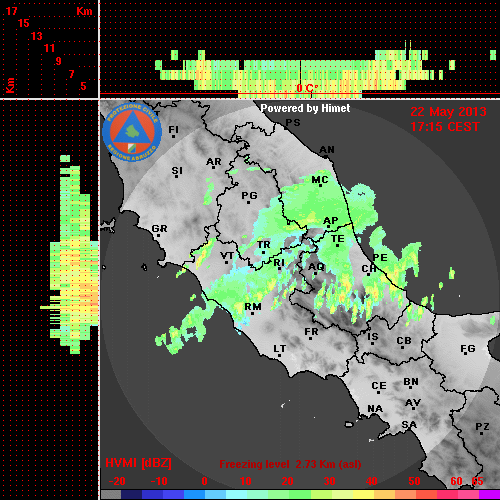This screenshot has width=500, height=500.
Task: Click the PS city label
Action: tap(293, 123)
